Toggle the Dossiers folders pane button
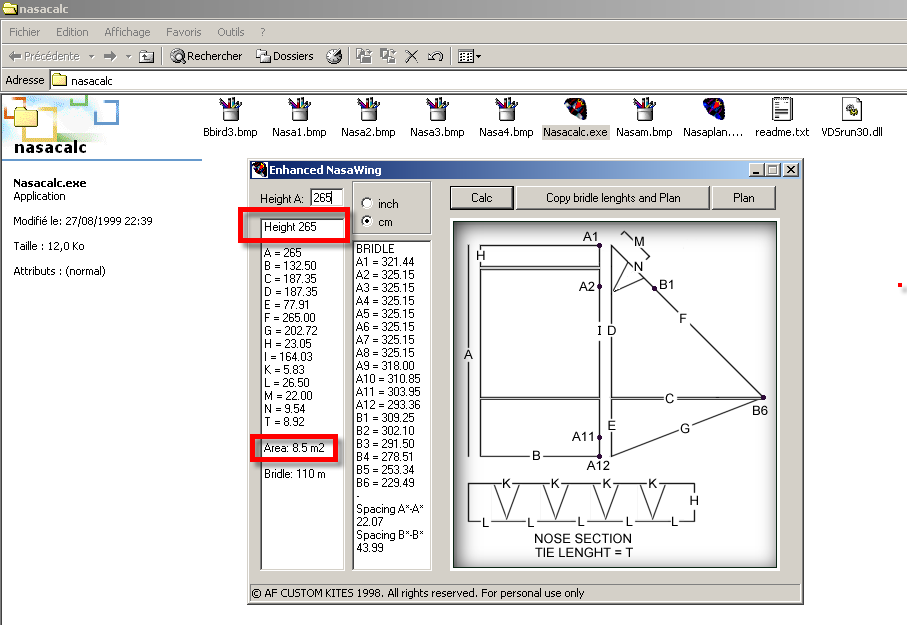Image resolution: width=907 pixels, height=625 pixels. click(285, 56)
